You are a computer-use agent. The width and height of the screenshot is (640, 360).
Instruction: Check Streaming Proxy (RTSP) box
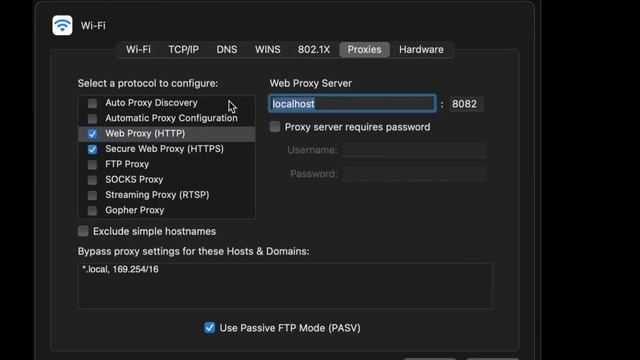point(92,196)
